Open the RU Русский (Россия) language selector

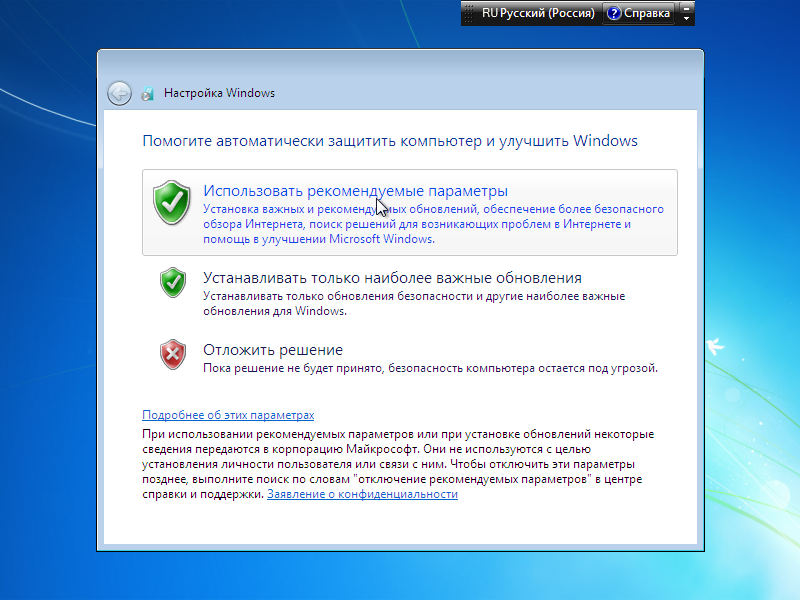coord(538,13)
